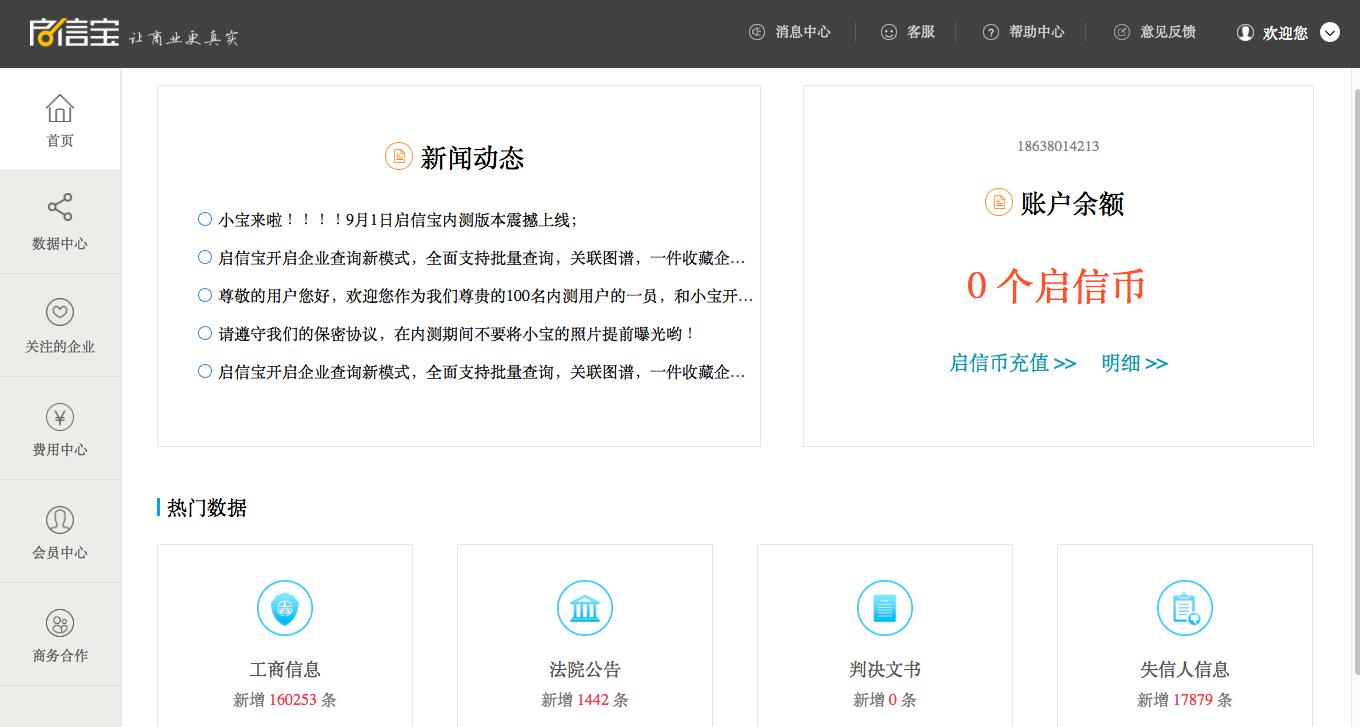Open the 判决文书 document icon
This screenshot has width=1360, height=727.
885,608
